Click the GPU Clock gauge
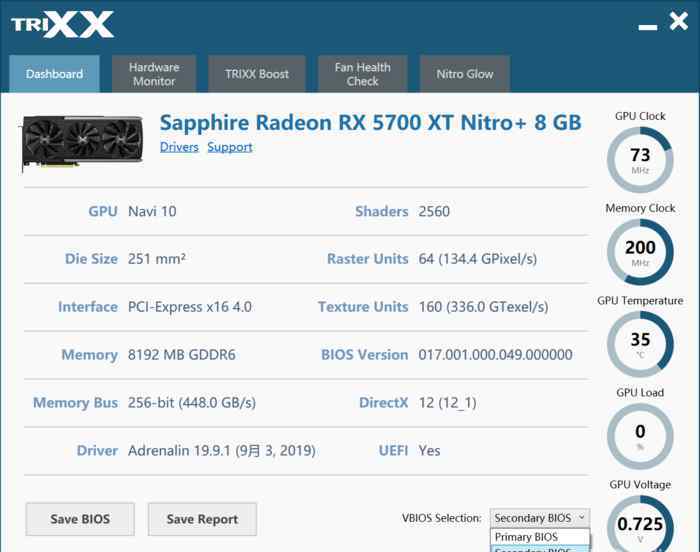This screenshot has width=700, height=552. click(x=640, y=160)
